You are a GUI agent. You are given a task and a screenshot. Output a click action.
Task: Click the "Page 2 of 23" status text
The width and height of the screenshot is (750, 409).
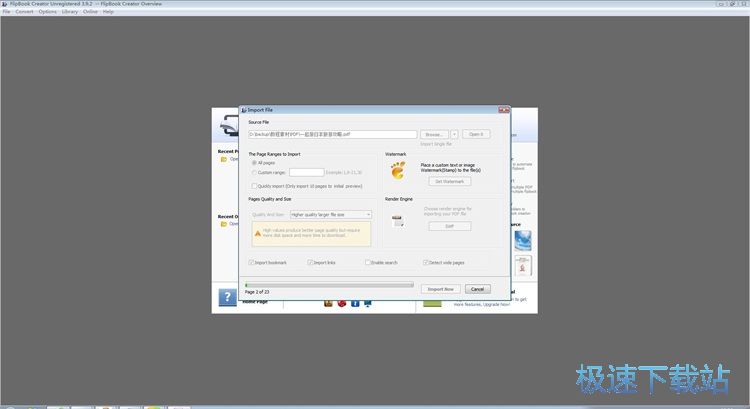(x=257, y=292)
